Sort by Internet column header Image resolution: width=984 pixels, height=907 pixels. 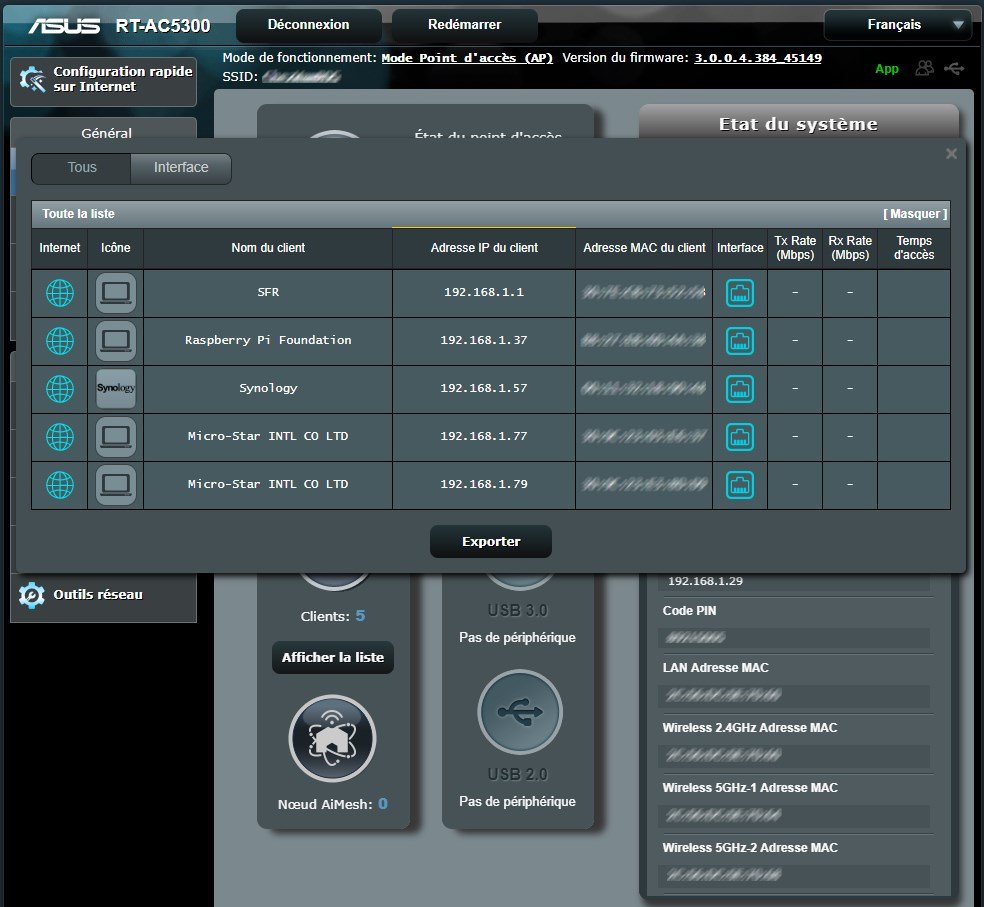point(60,248)
